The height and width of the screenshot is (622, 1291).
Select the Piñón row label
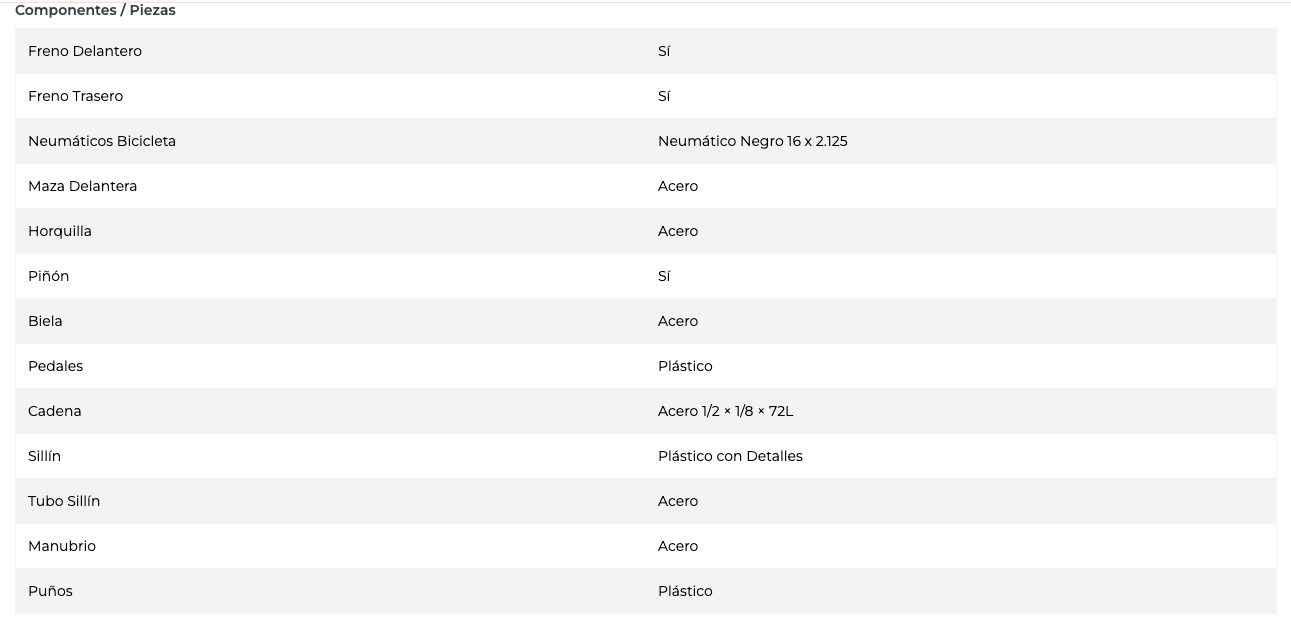pos(49,276)
